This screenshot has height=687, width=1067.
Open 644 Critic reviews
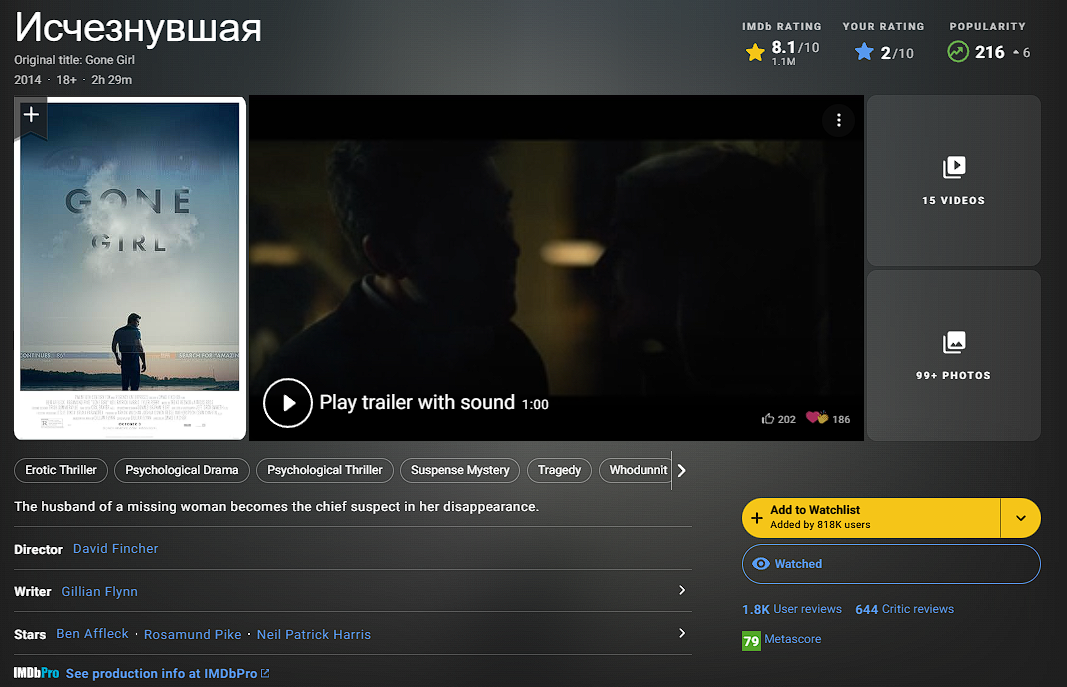[x=904, y=609]
